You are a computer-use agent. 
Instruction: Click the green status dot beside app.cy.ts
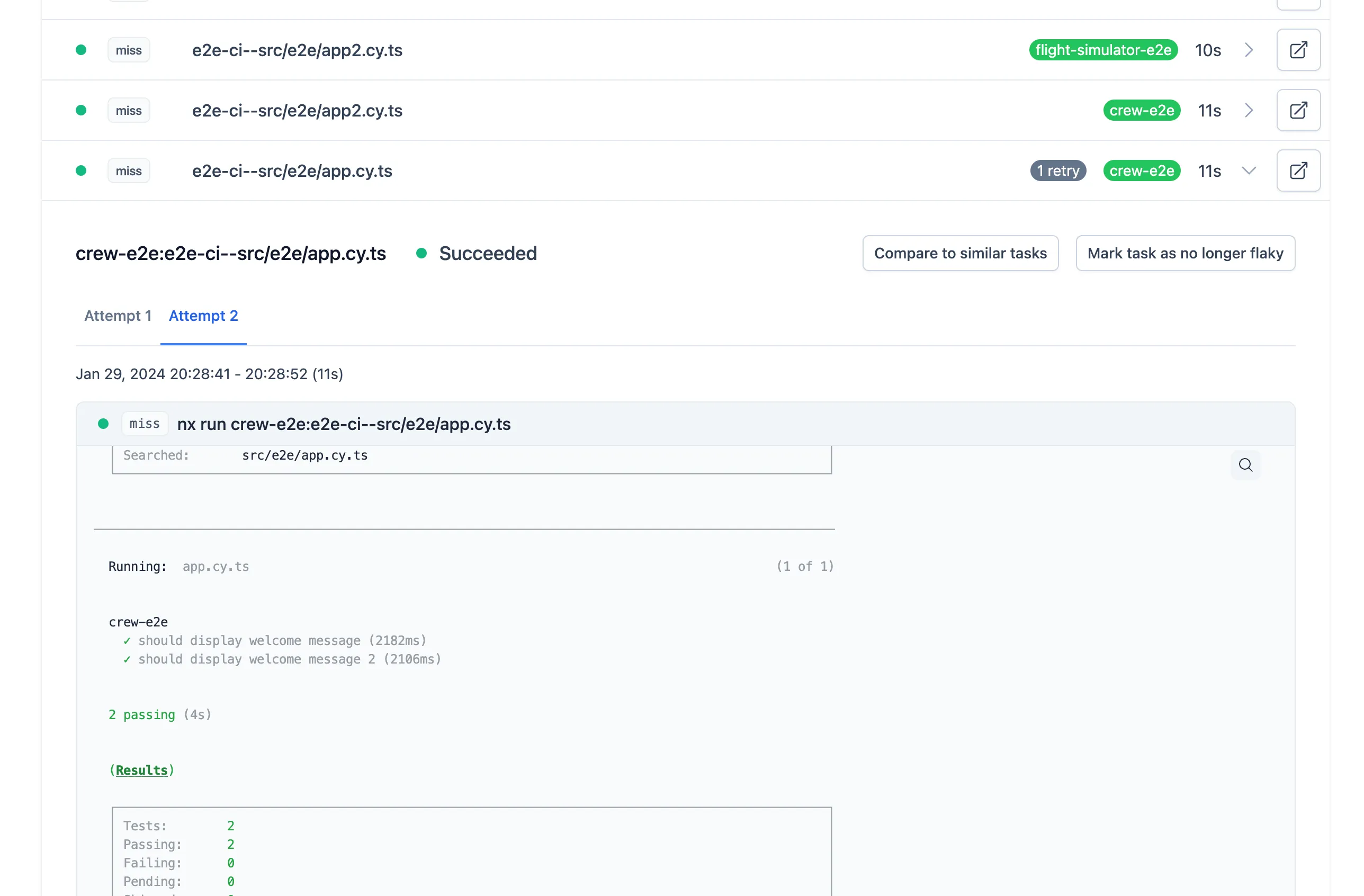point(81,171)
